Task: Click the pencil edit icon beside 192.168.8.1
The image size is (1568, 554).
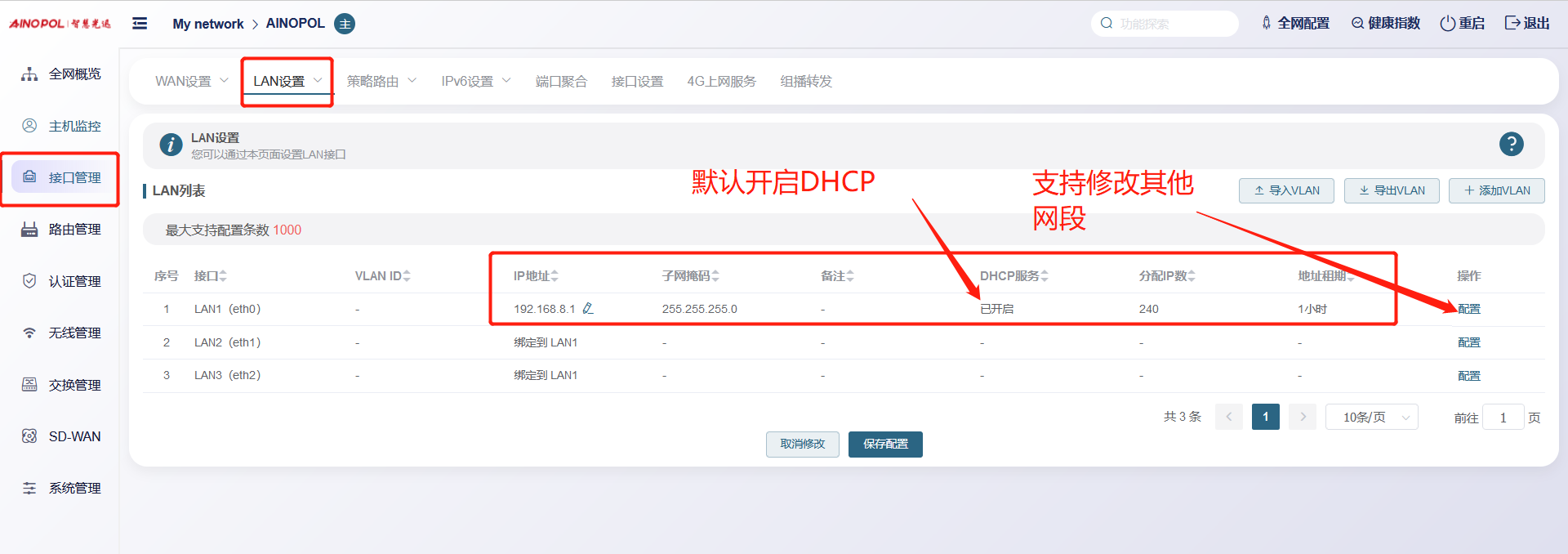Action: tap(588, 309)
